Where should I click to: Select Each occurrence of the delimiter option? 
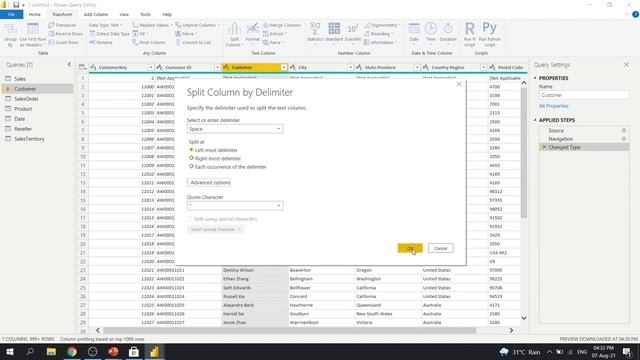(x=191, y=167)
